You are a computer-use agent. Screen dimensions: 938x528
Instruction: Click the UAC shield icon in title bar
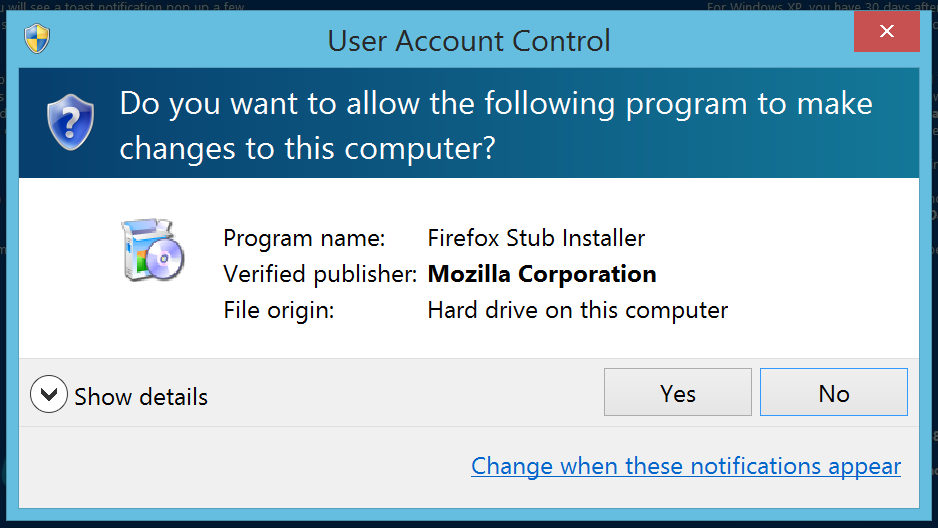pyautogui.click(x=37, y=40)
